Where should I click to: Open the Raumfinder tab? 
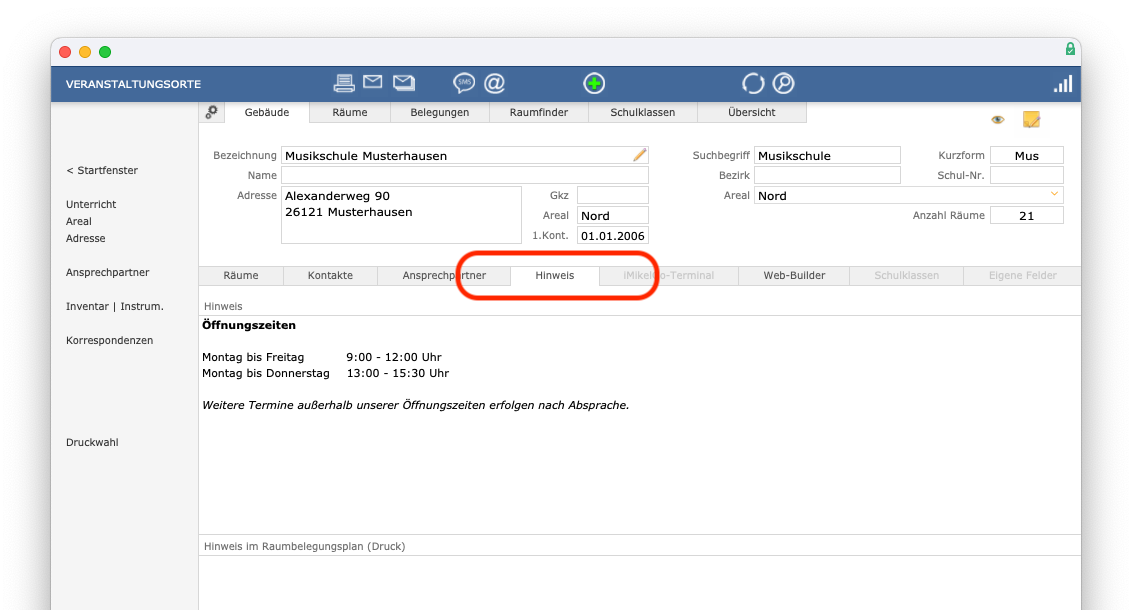(x=539, y=112)
